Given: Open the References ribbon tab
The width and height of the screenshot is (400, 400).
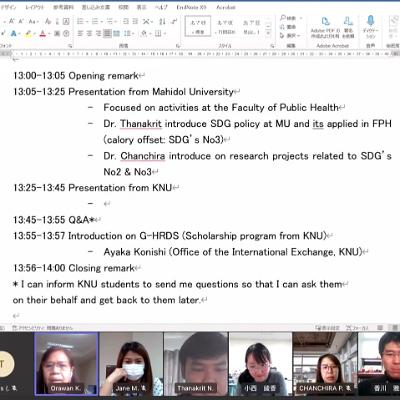Looking at the screenshot, I should coord(63,7).
